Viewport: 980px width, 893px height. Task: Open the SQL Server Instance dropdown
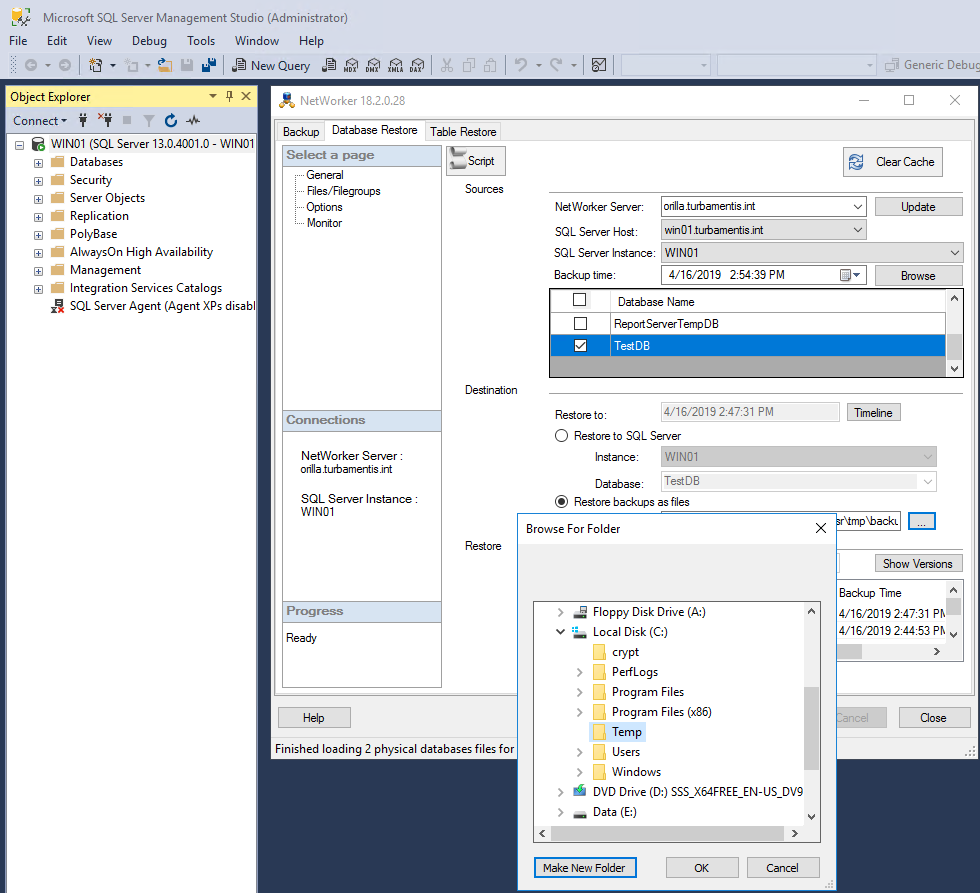tap(955, 253)
